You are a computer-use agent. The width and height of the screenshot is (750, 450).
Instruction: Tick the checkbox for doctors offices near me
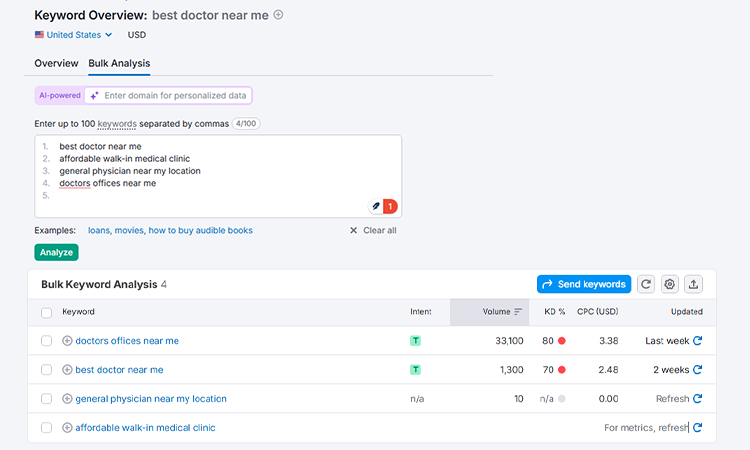(46, 340)
